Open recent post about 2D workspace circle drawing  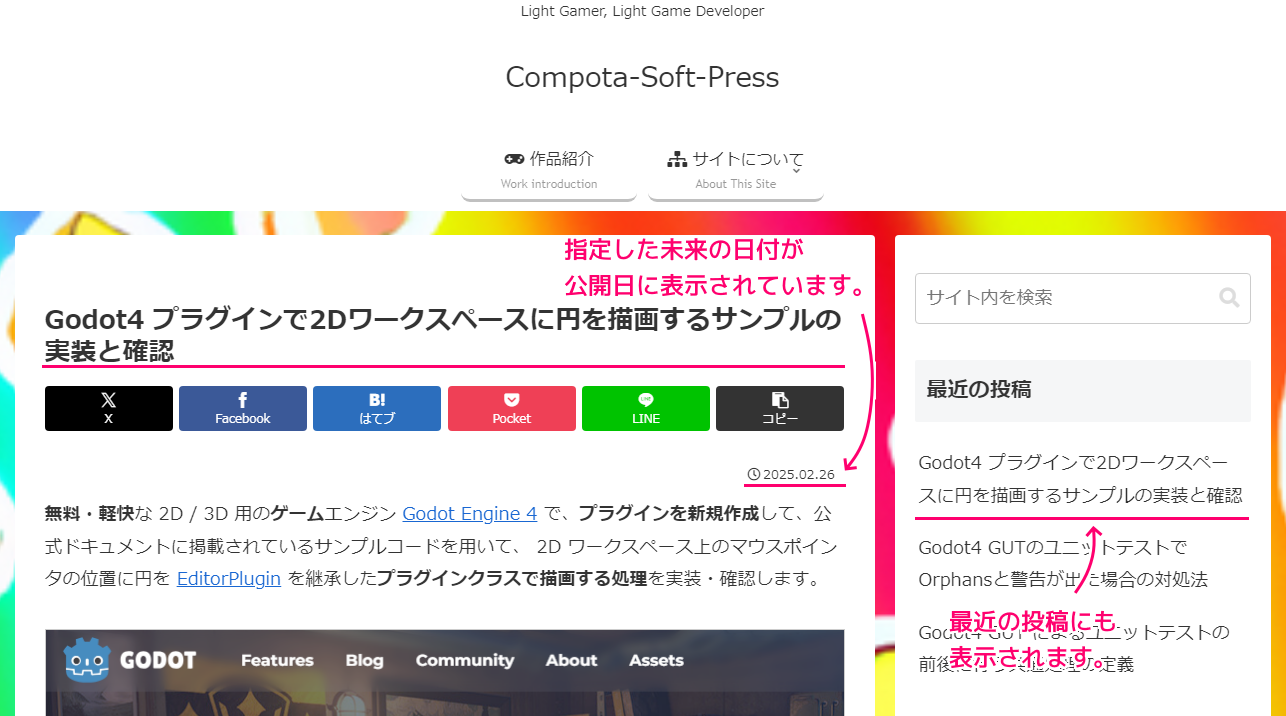pyautogui.click(x=1081, y=478)
